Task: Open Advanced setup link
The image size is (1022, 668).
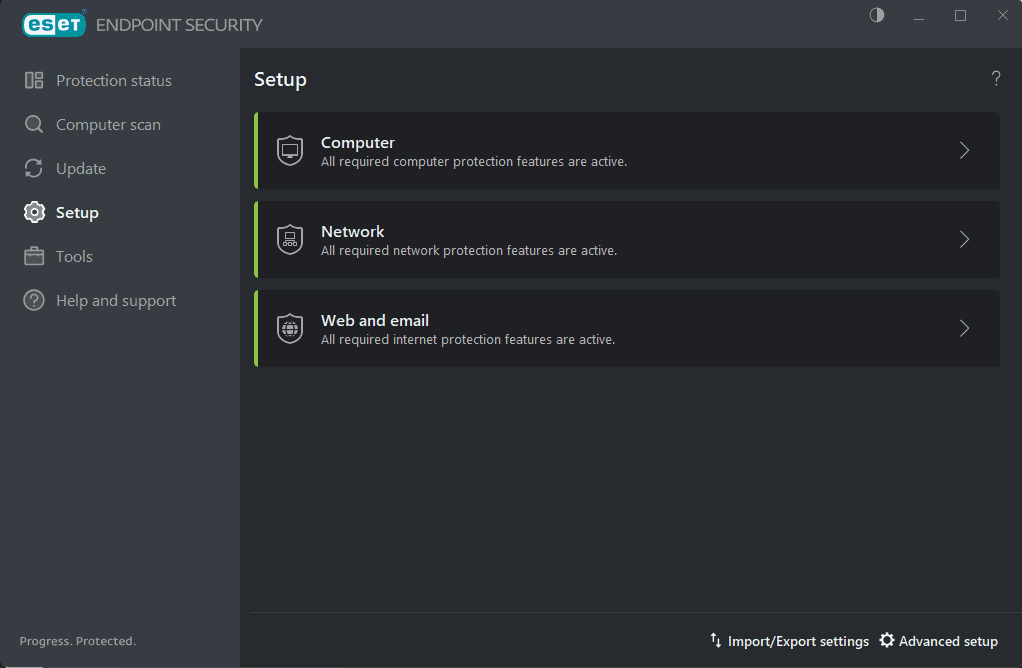Action: [948, 641]
